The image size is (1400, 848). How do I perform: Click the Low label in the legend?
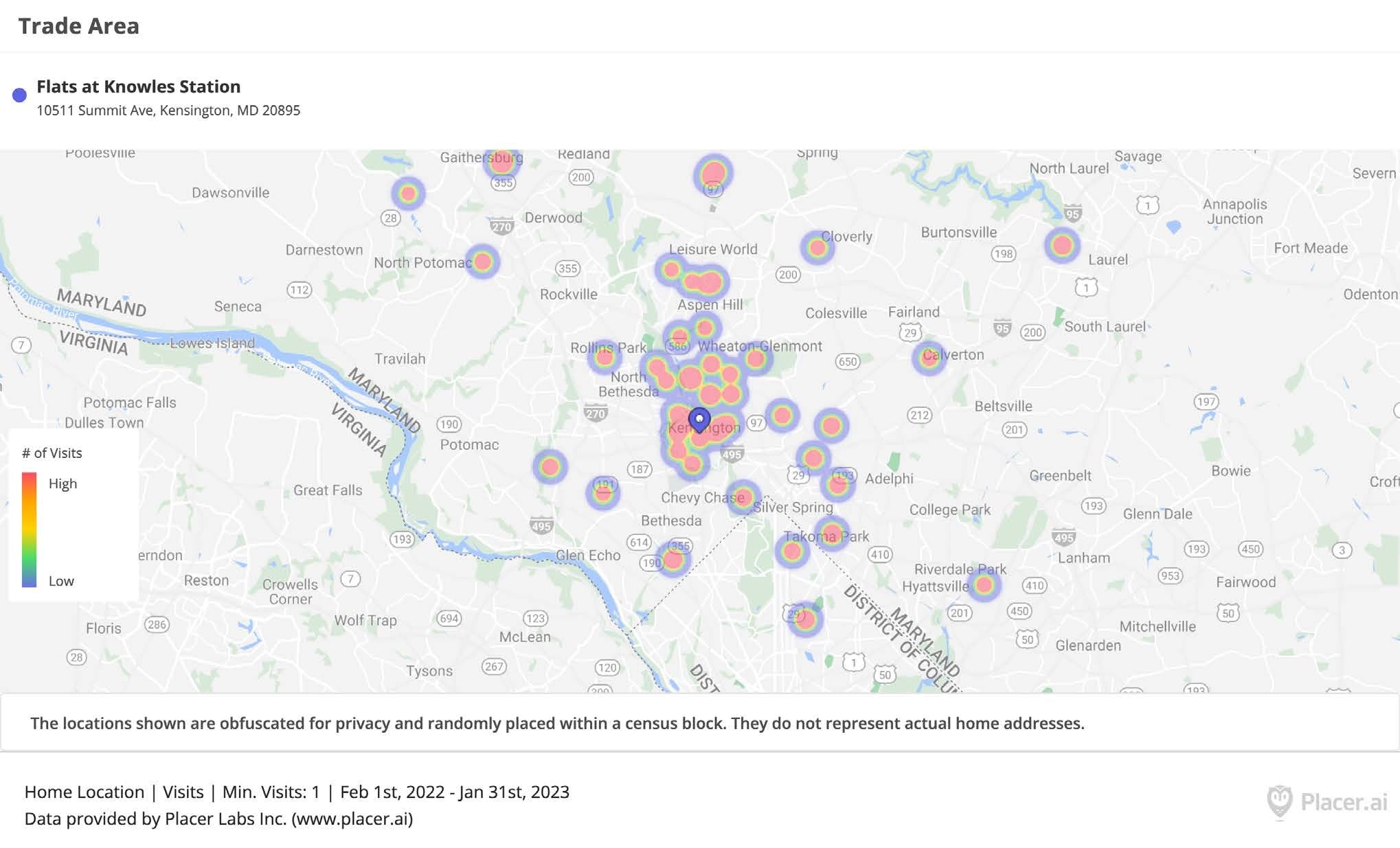[x=61, y=581]
